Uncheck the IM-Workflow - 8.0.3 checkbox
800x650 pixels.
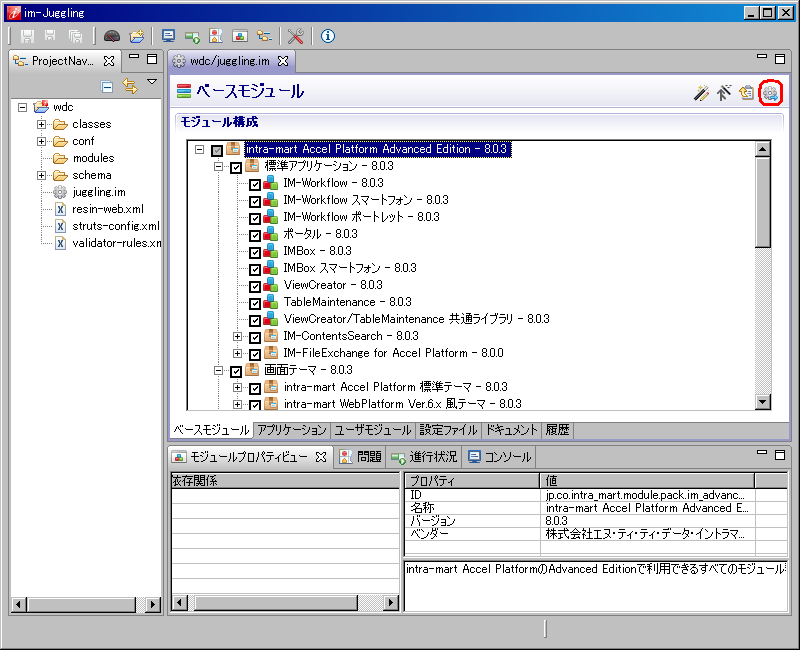pyautogui.click(x=255, y=185)
